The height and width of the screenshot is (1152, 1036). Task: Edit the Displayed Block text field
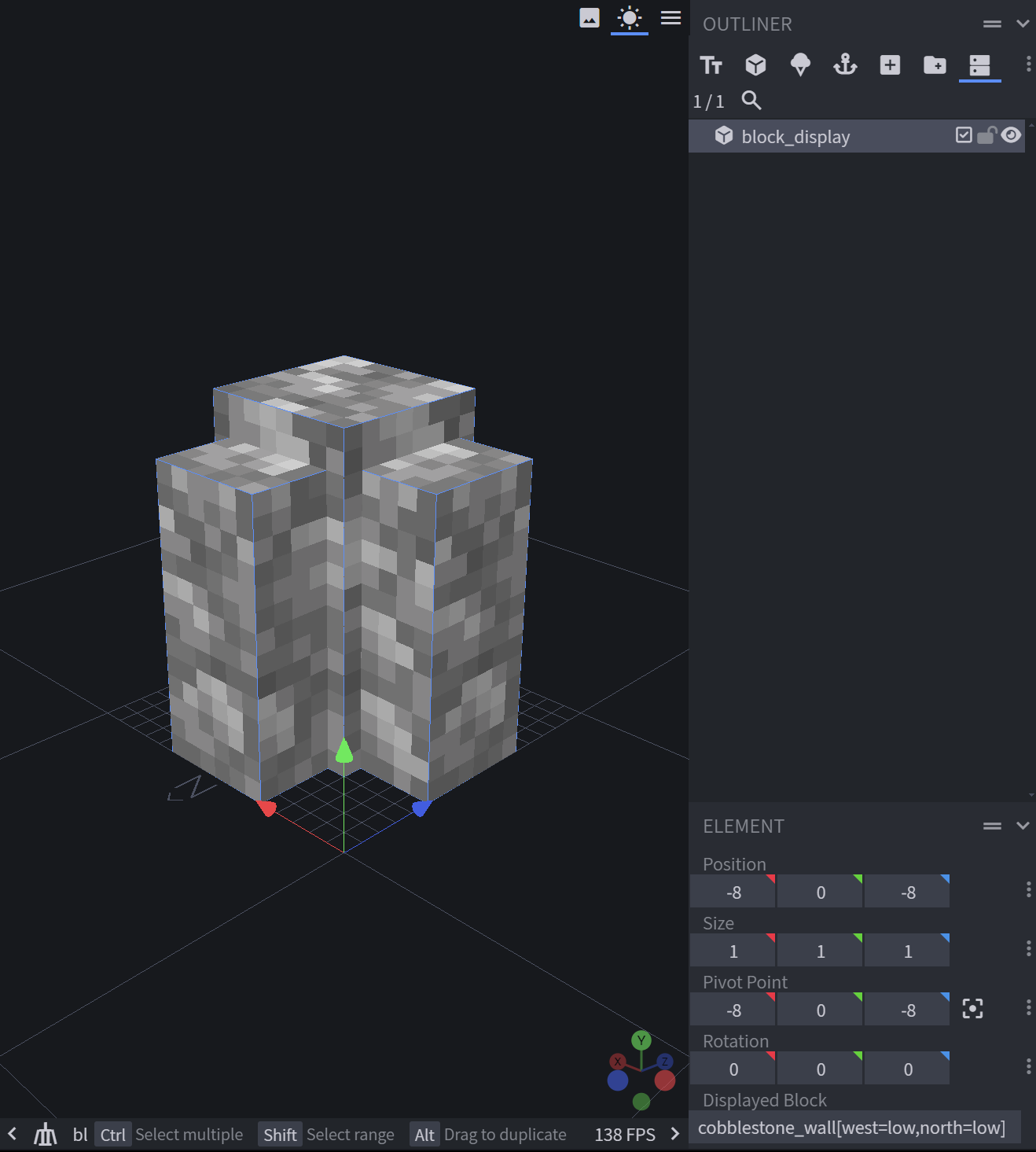(x=854, y=1128)
